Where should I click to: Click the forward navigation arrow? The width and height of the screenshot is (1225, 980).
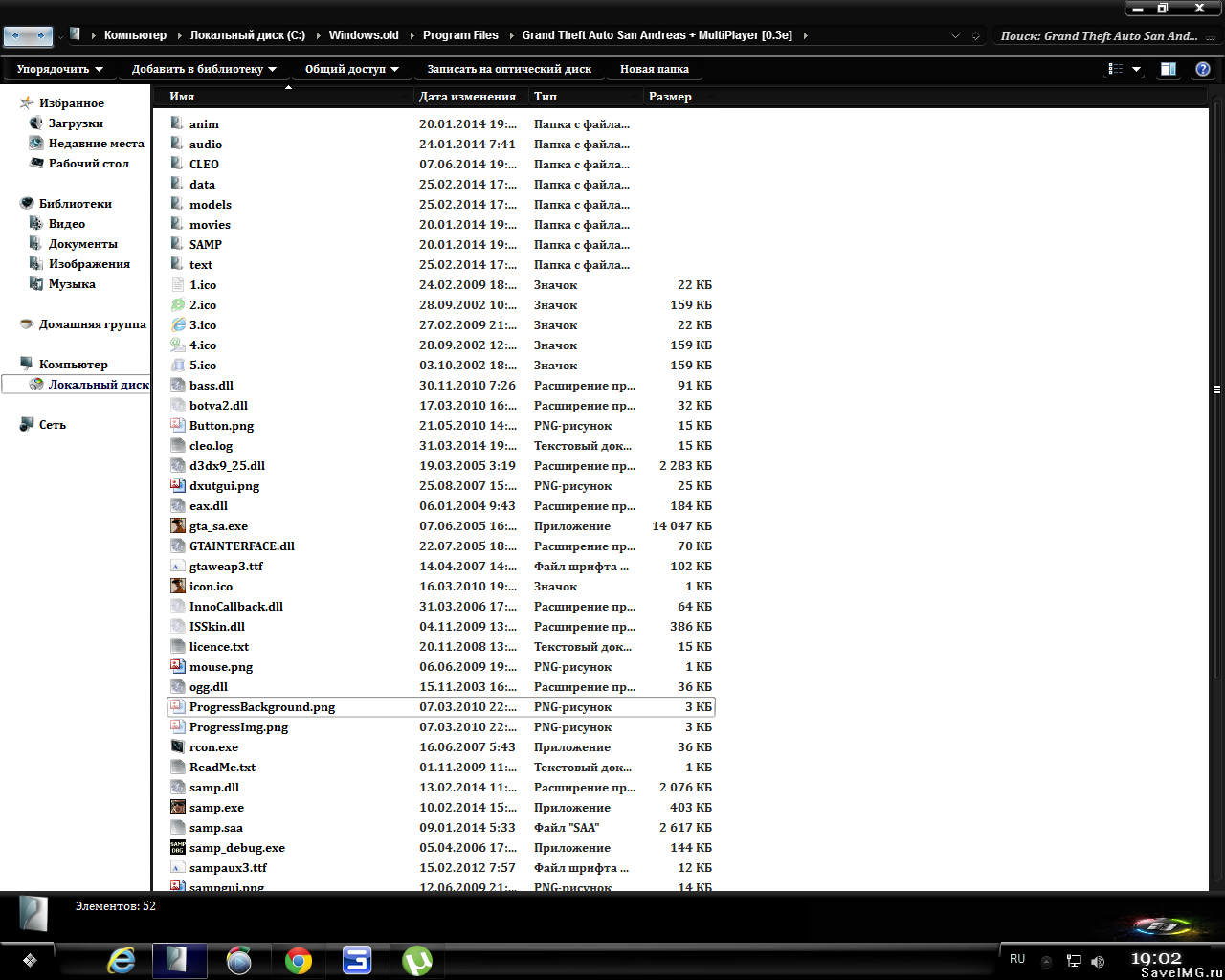[40, 36]
